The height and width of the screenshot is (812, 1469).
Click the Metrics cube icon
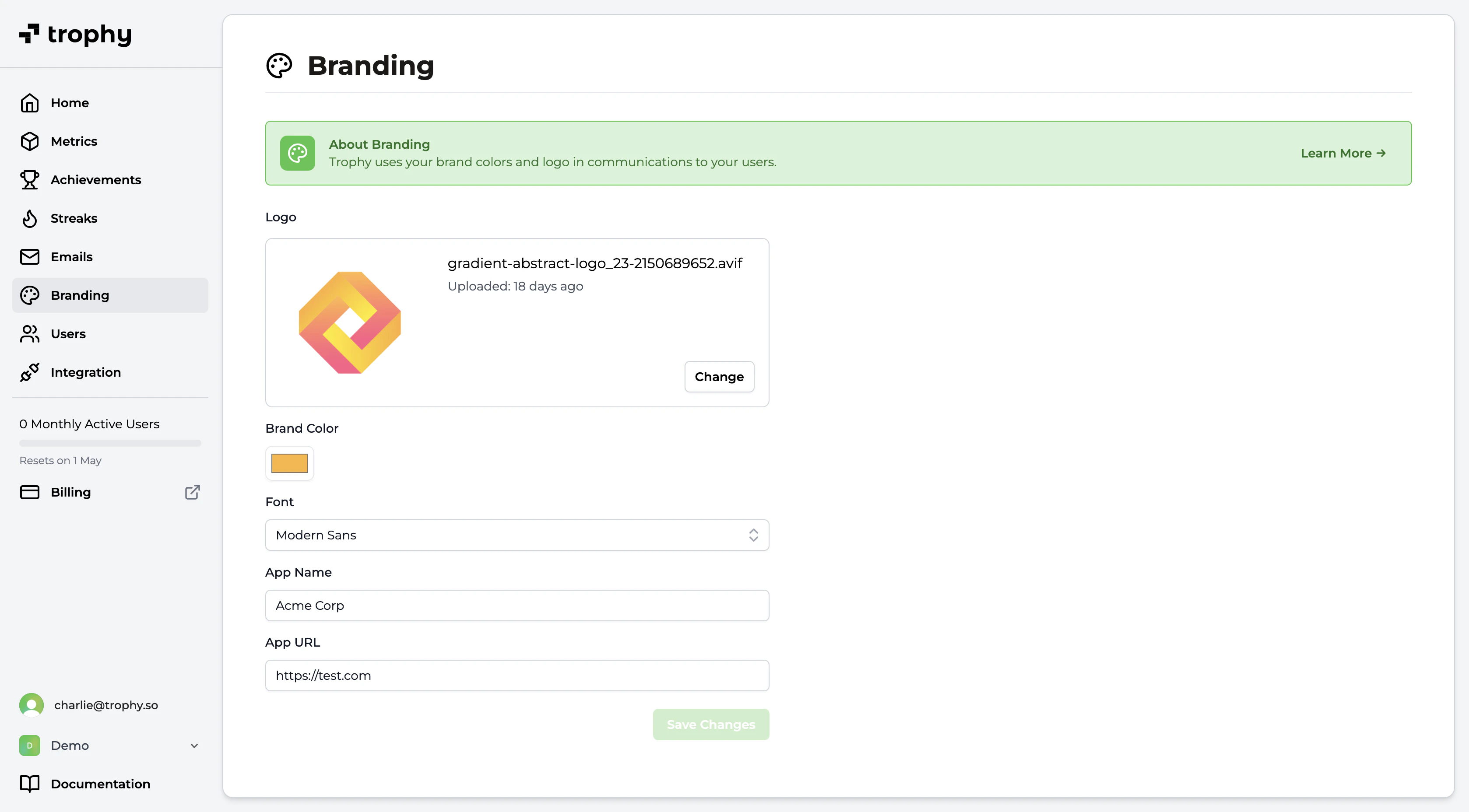[x=30, y=141]
